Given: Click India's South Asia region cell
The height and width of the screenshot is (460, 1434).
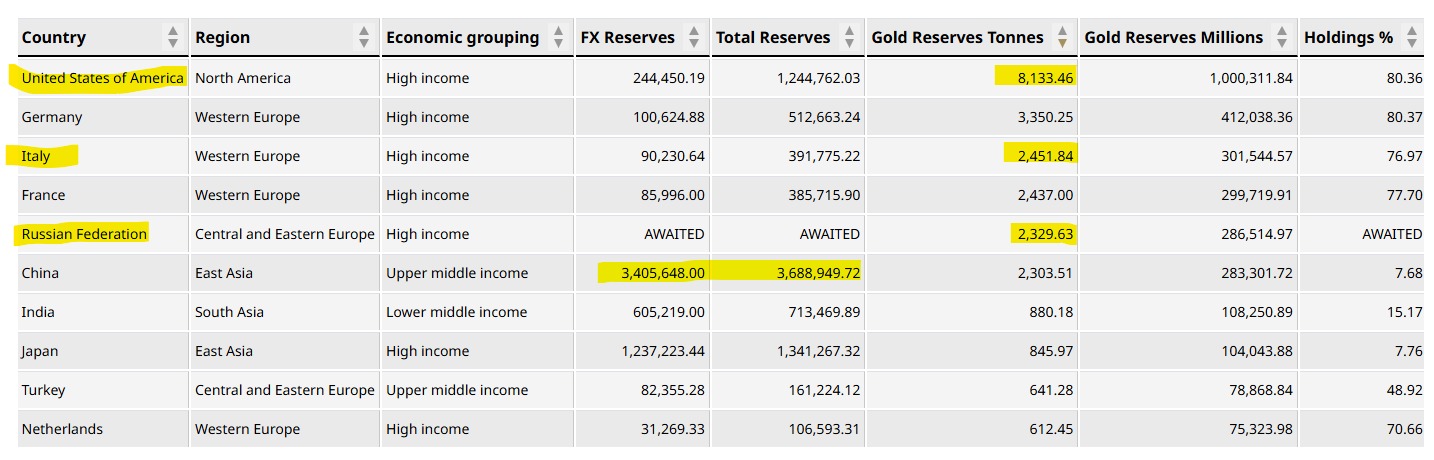Looking at the screenshot, I should pyautogui.click(x=229, y=312).
